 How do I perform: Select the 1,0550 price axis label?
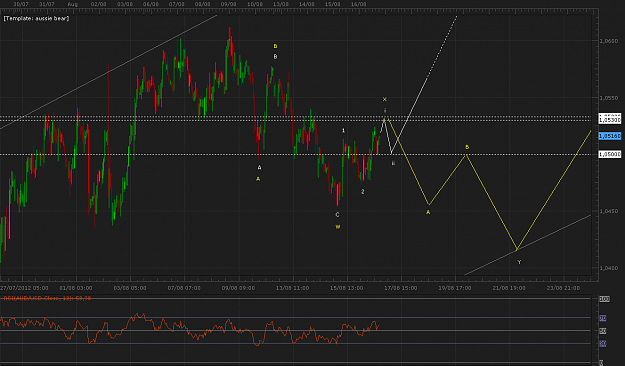609,98
